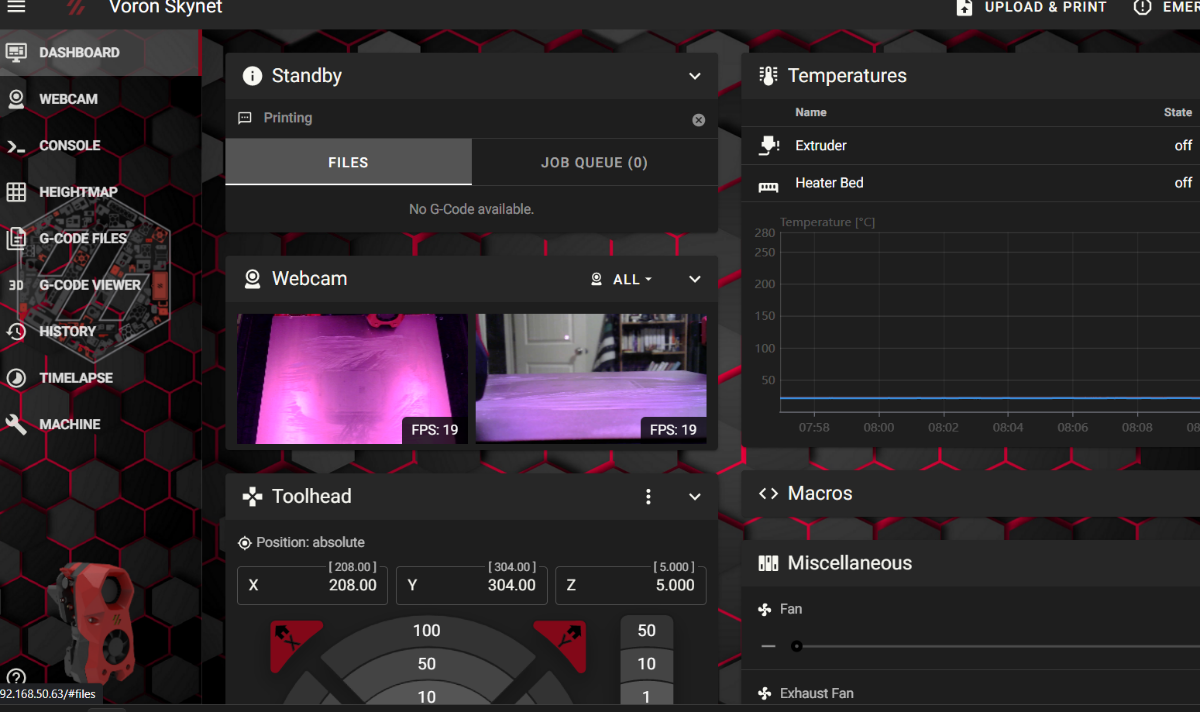Click the 3D G-Code Viewer icon
This screenshot has width=1200, height=712.
[16, 285]
